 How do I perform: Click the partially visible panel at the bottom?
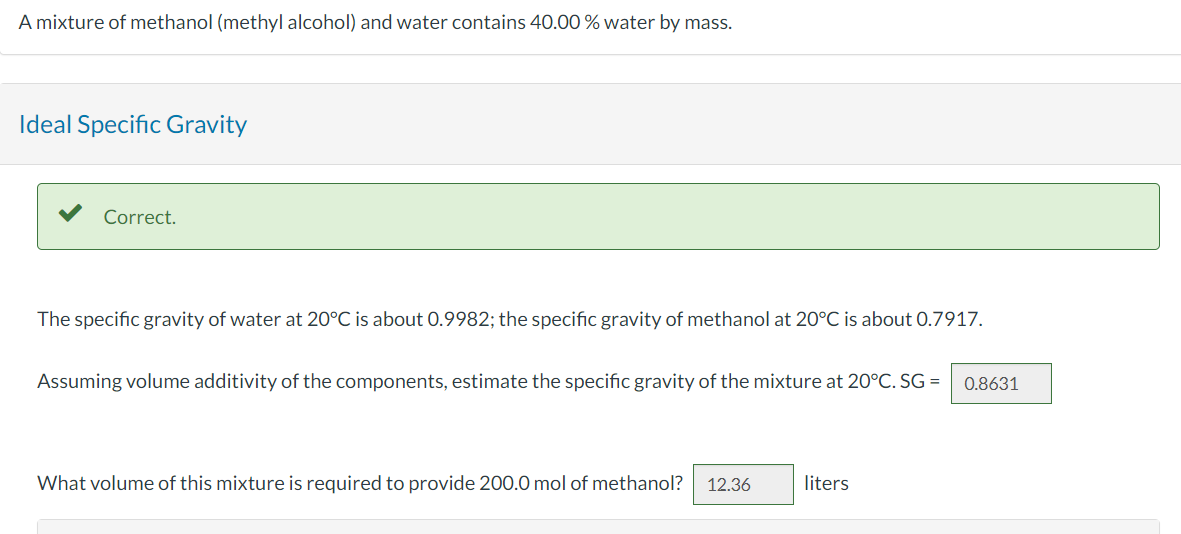(x=598, y=526)
